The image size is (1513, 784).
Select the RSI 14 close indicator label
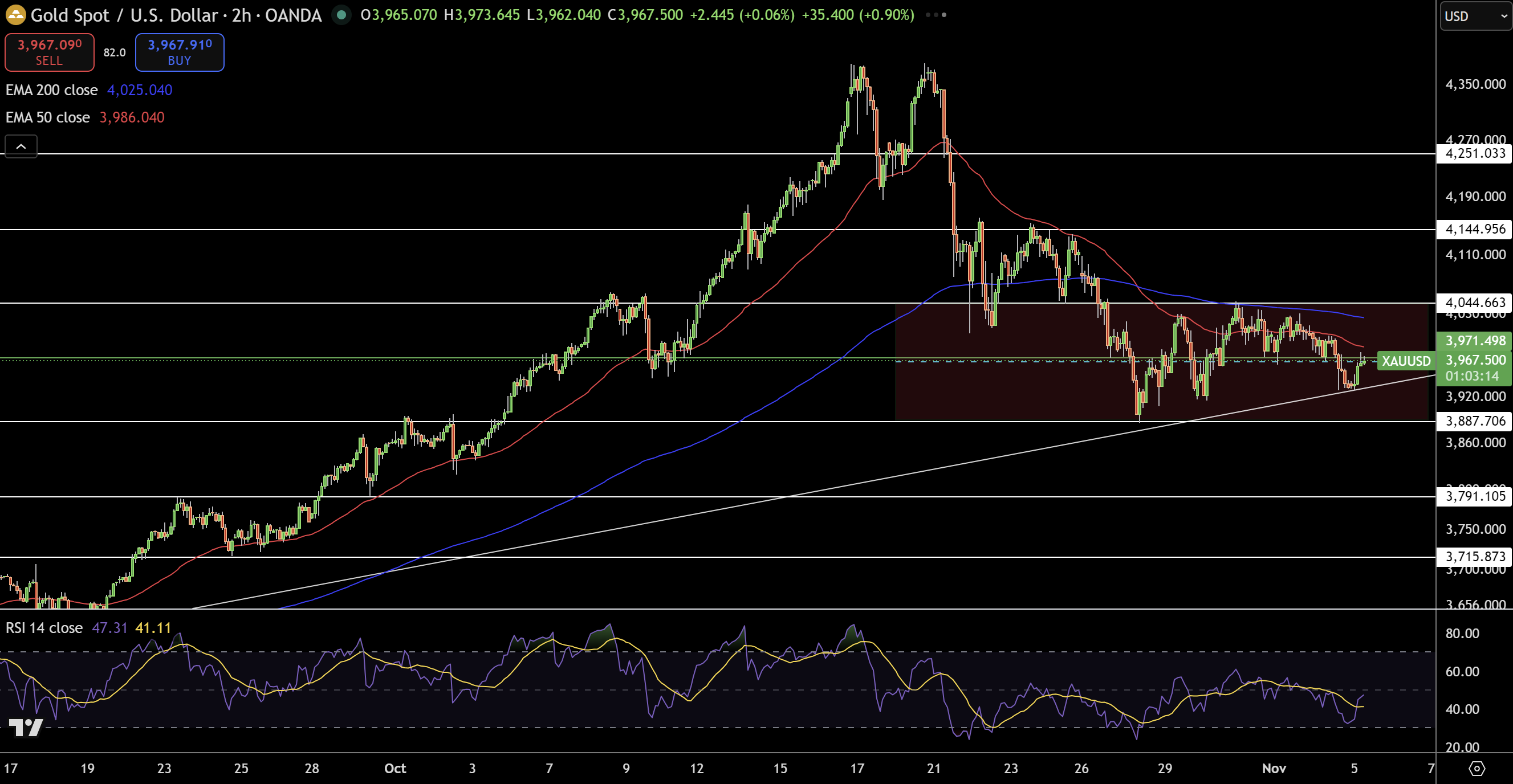(44, 628)
